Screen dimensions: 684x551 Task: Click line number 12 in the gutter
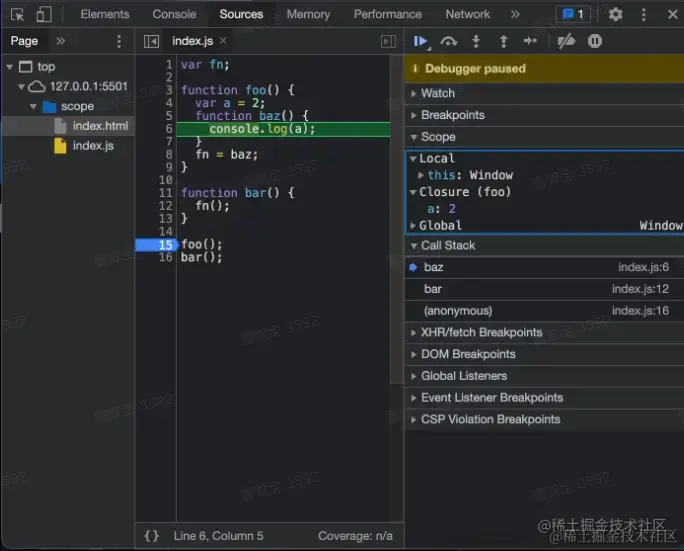tap(166, 206)
